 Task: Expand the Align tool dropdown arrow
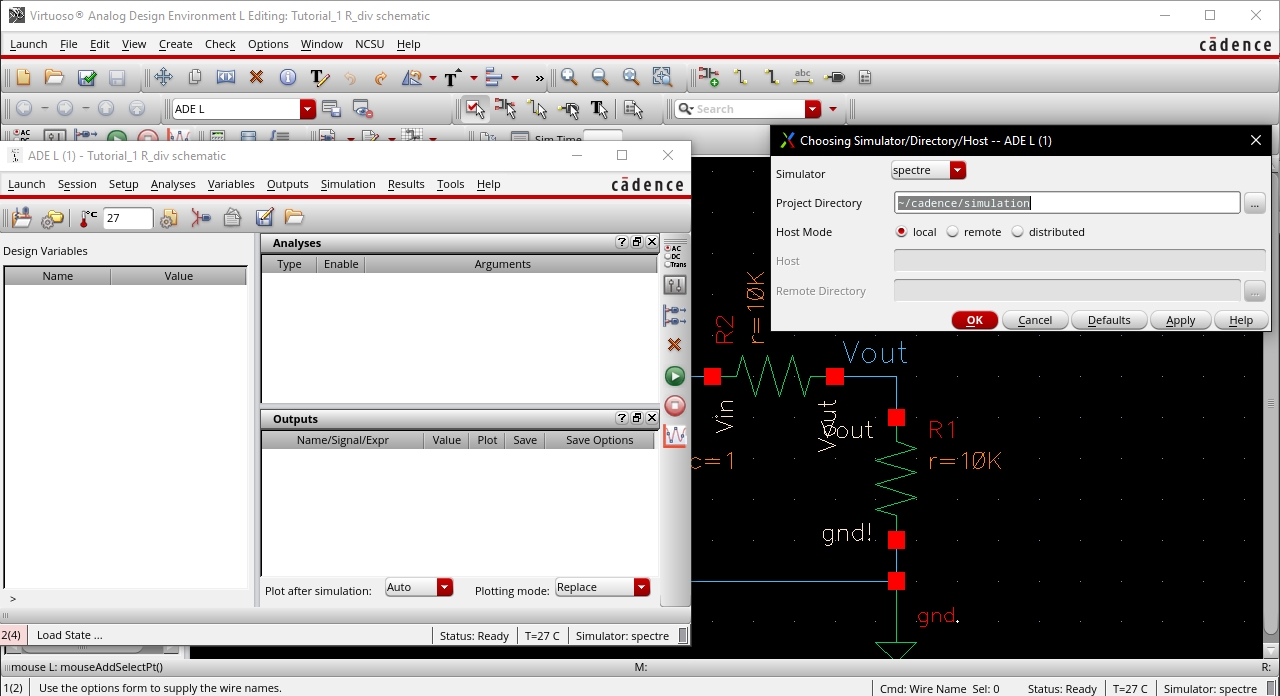coord(515,78)
